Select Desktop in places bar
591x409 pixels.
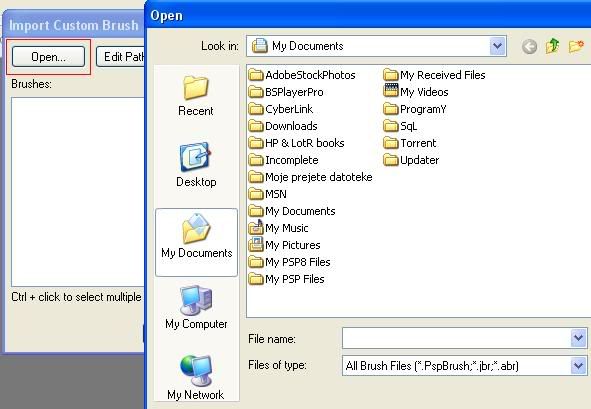(196, 165)
